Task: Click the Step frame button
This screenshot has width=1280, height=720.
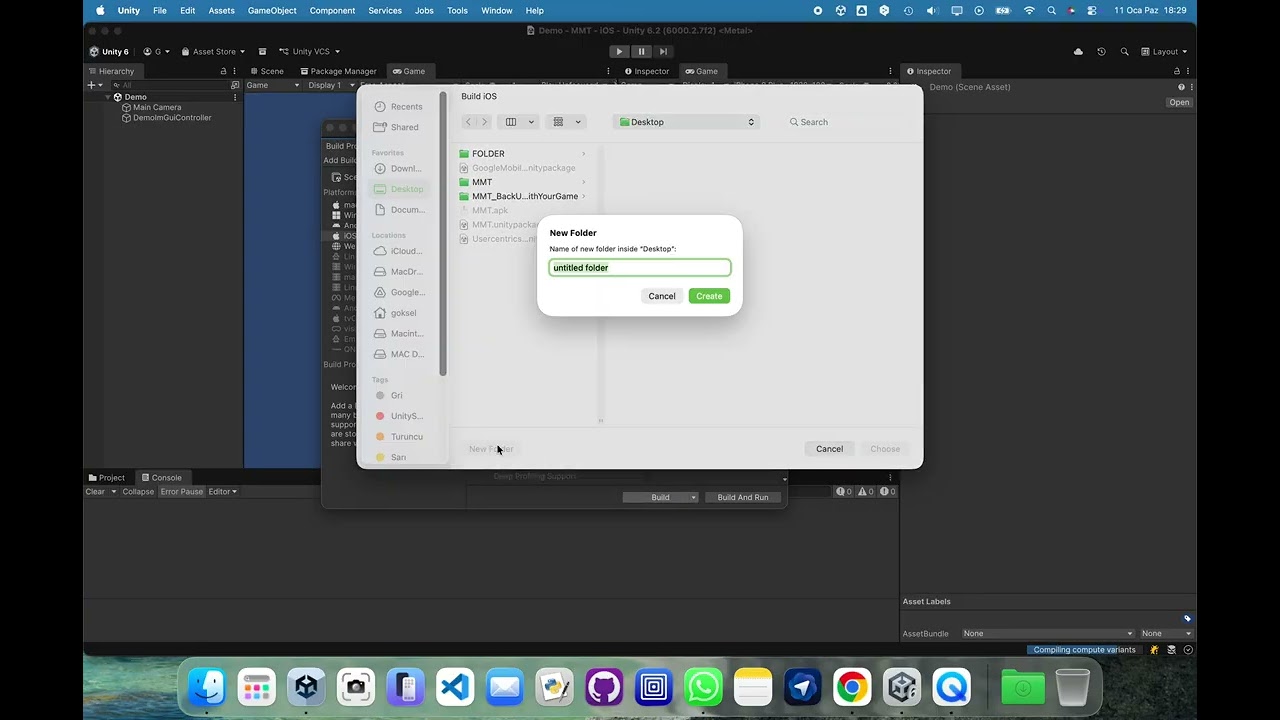Action: click(x=663, y=51)
